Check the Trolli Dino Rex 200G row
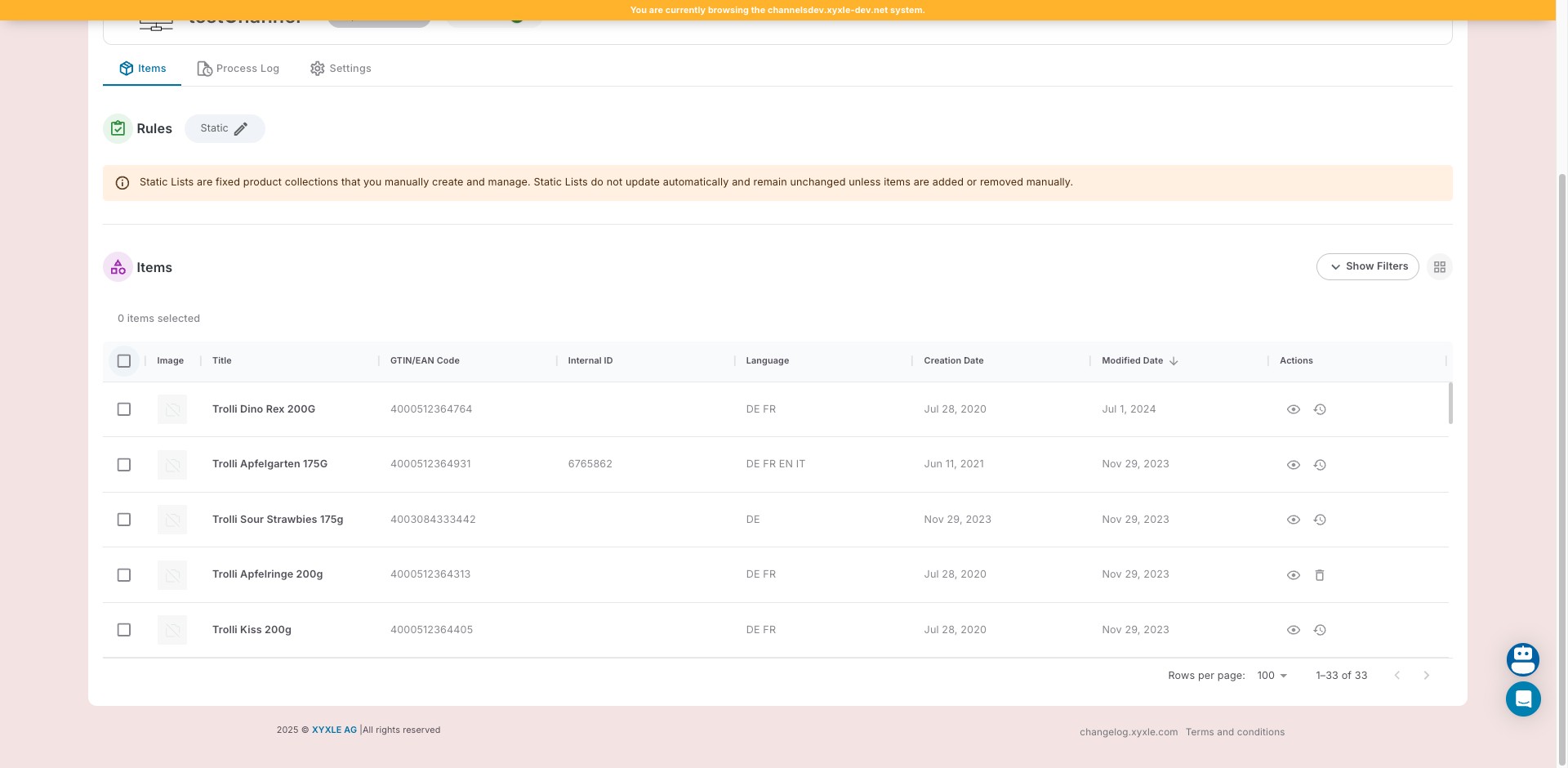The width and height of the screenshot is (1568, 768). 124,409
